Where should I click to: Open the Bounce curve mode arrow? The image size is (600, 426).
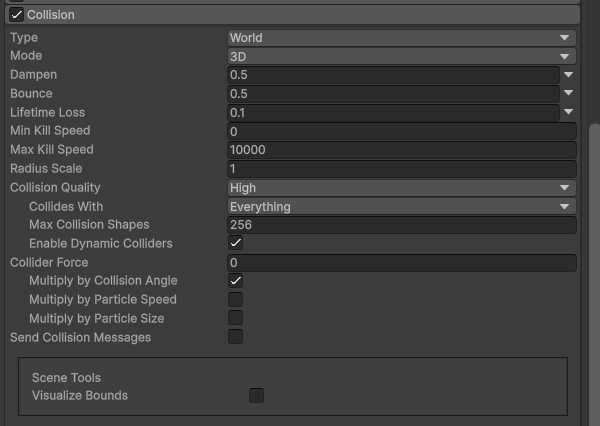coord(568,94)
